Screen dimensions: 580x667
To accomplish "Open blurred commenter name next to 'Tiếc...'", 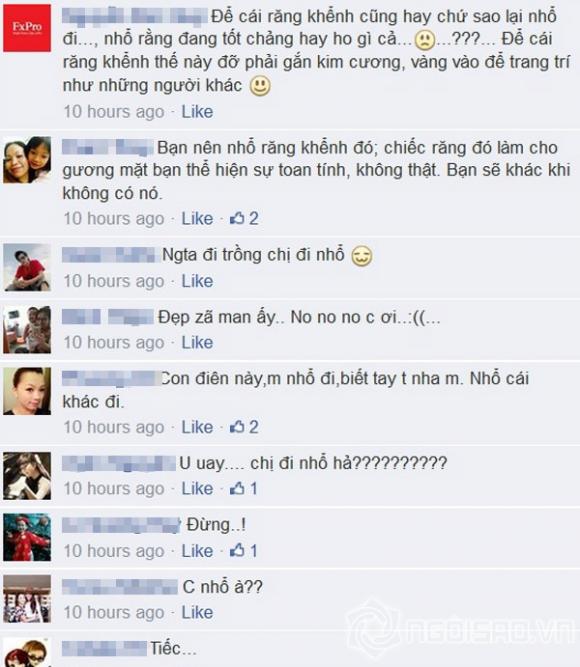I will pos(104,649).
